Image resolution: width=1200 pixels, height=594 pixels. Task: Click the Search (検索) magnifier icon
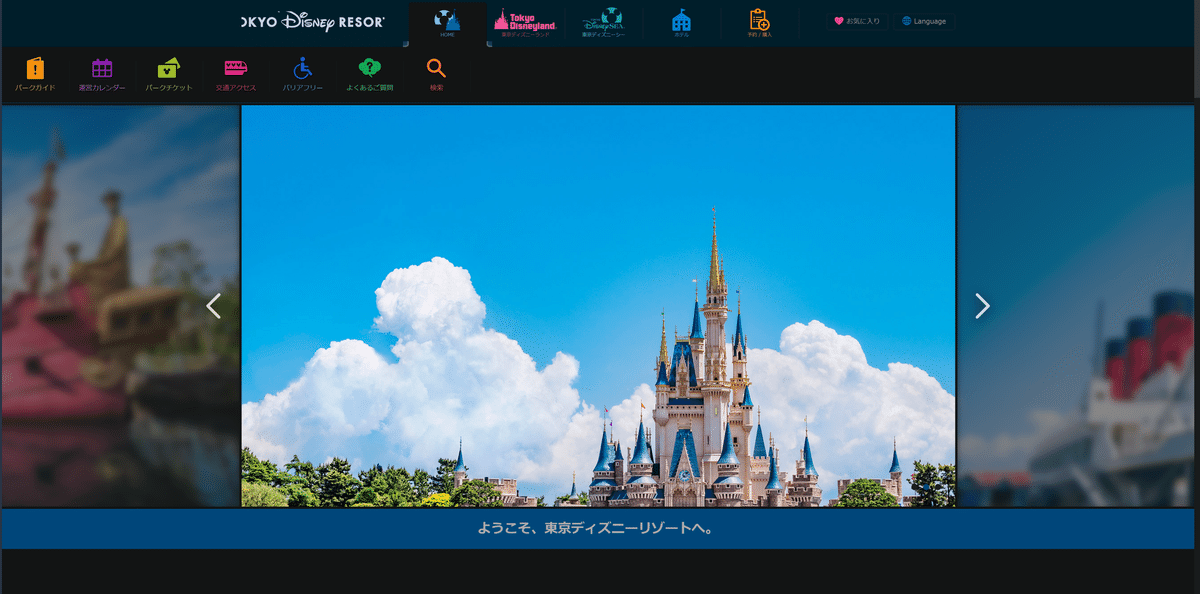[x=436, y=75]
